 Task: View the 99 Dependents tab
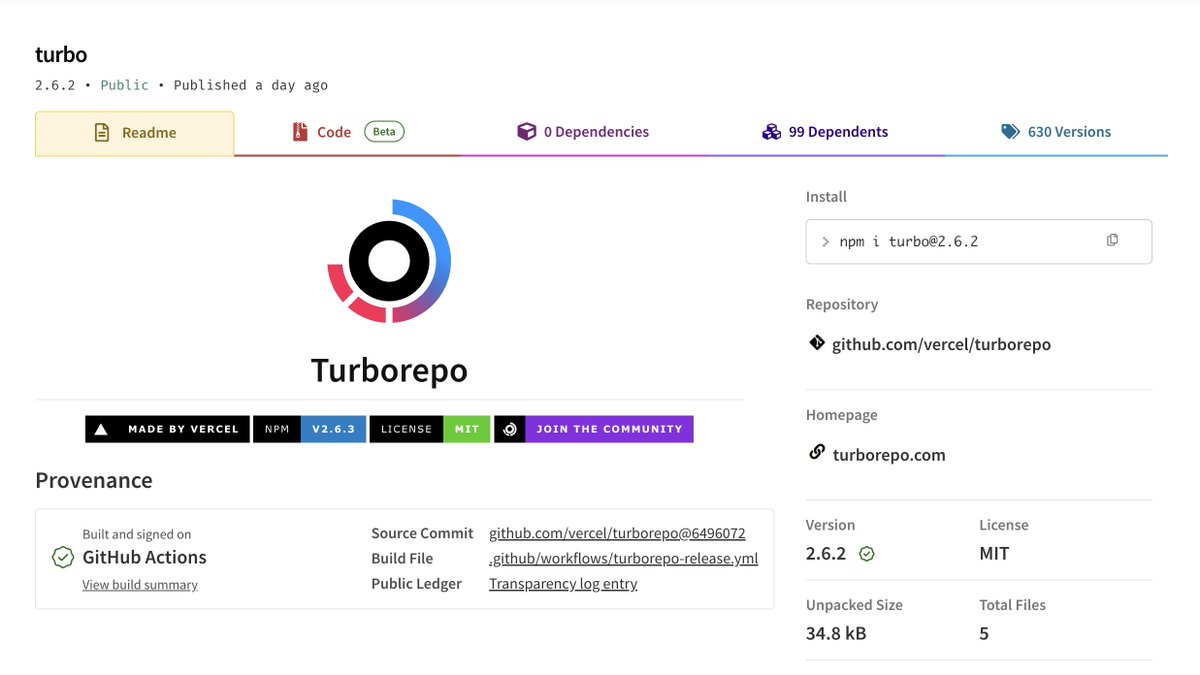(825, 132)
